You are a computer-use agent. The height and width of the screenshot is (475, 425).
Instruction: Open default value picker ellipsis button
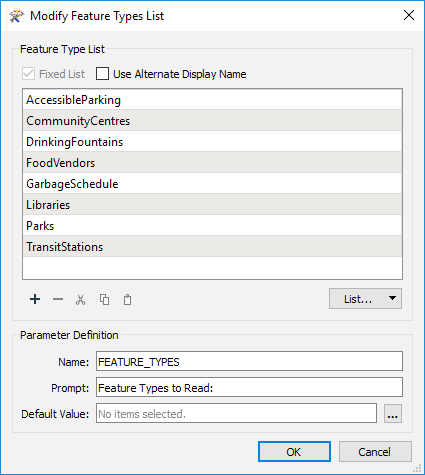(393, 414)
